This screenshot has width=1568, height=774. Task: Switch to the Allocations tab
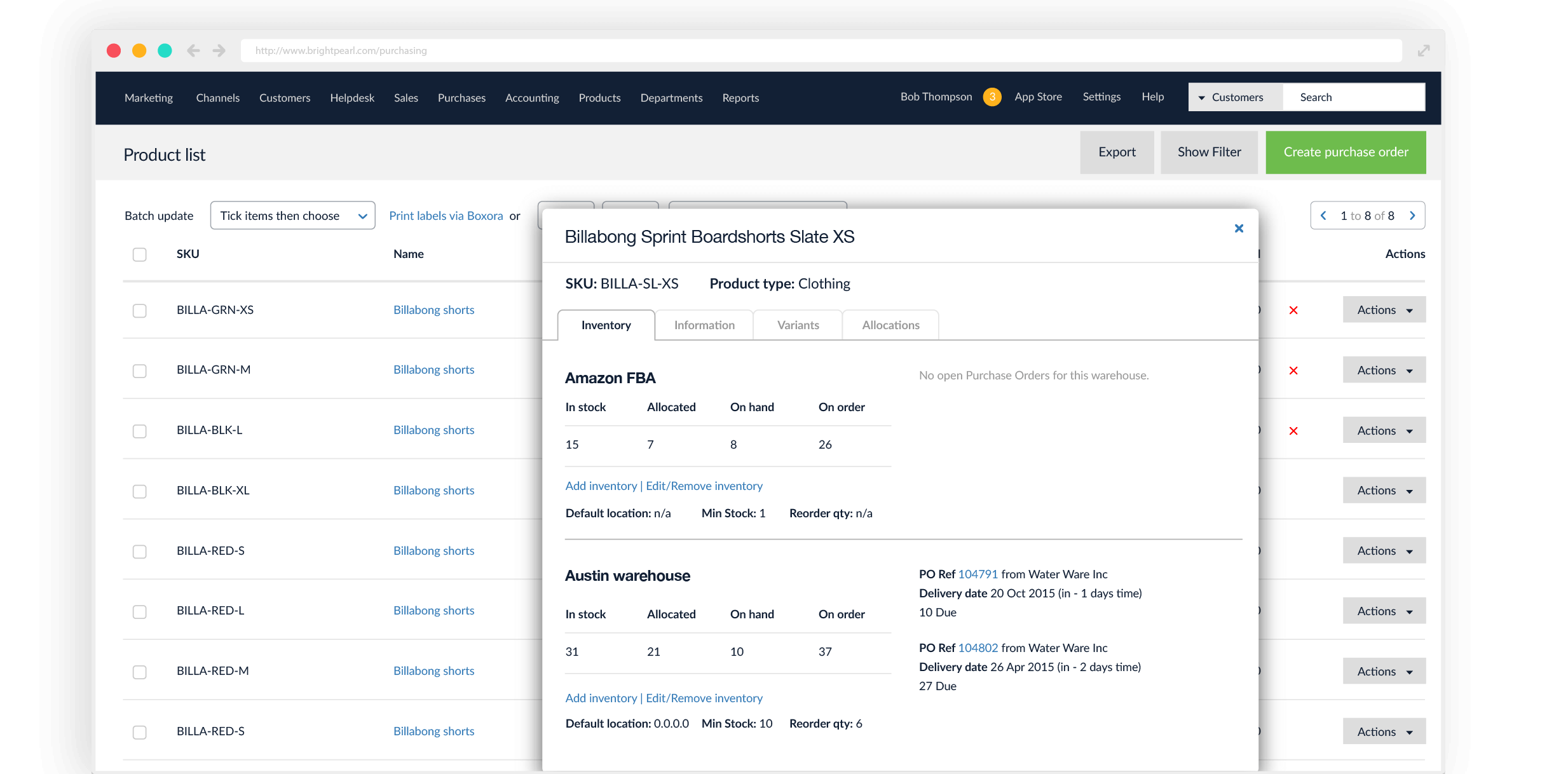(x=890, y=325)
